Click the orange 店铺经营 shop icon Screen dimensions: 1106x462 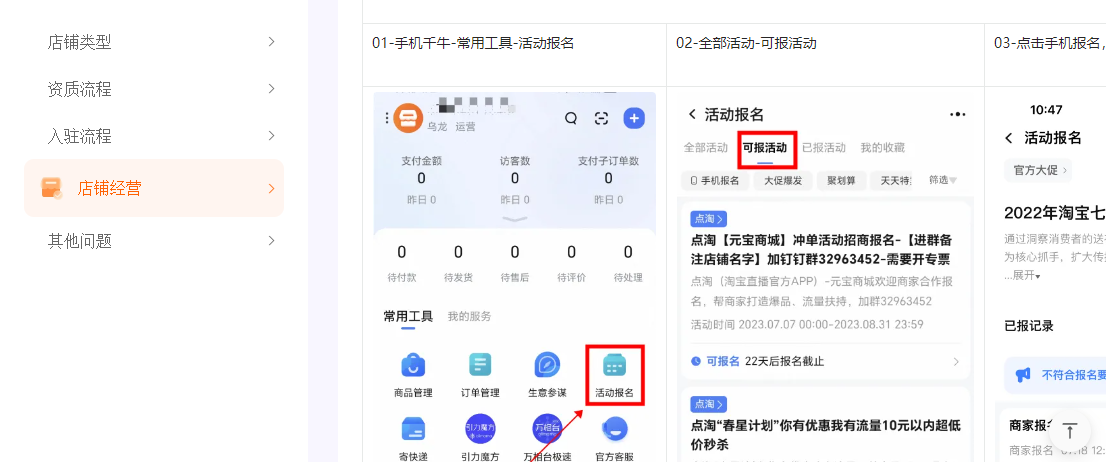[51, 188]
